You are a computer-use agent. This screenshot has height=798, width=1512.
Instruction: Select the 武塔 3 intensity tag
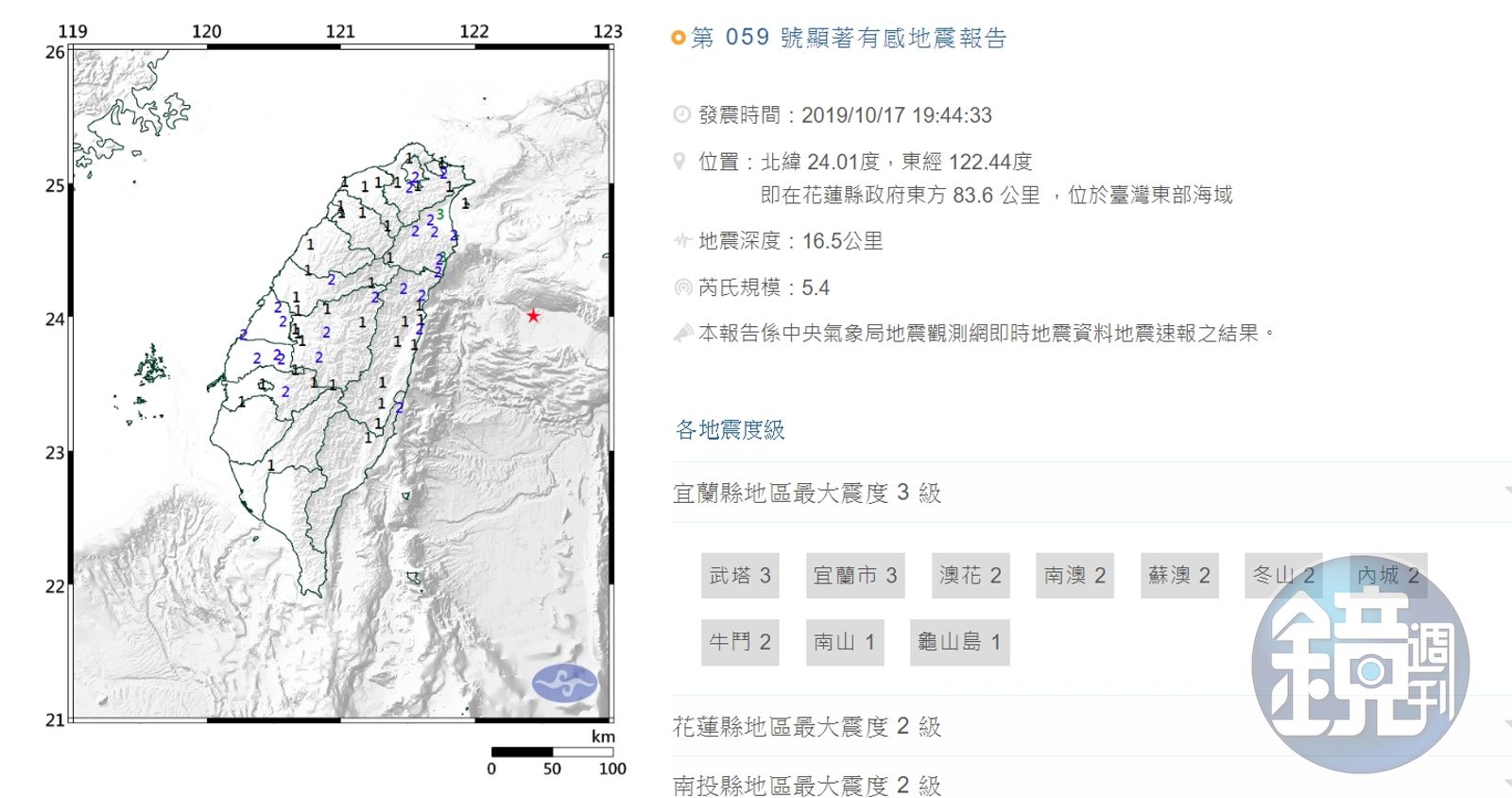(x=740, y=576)
